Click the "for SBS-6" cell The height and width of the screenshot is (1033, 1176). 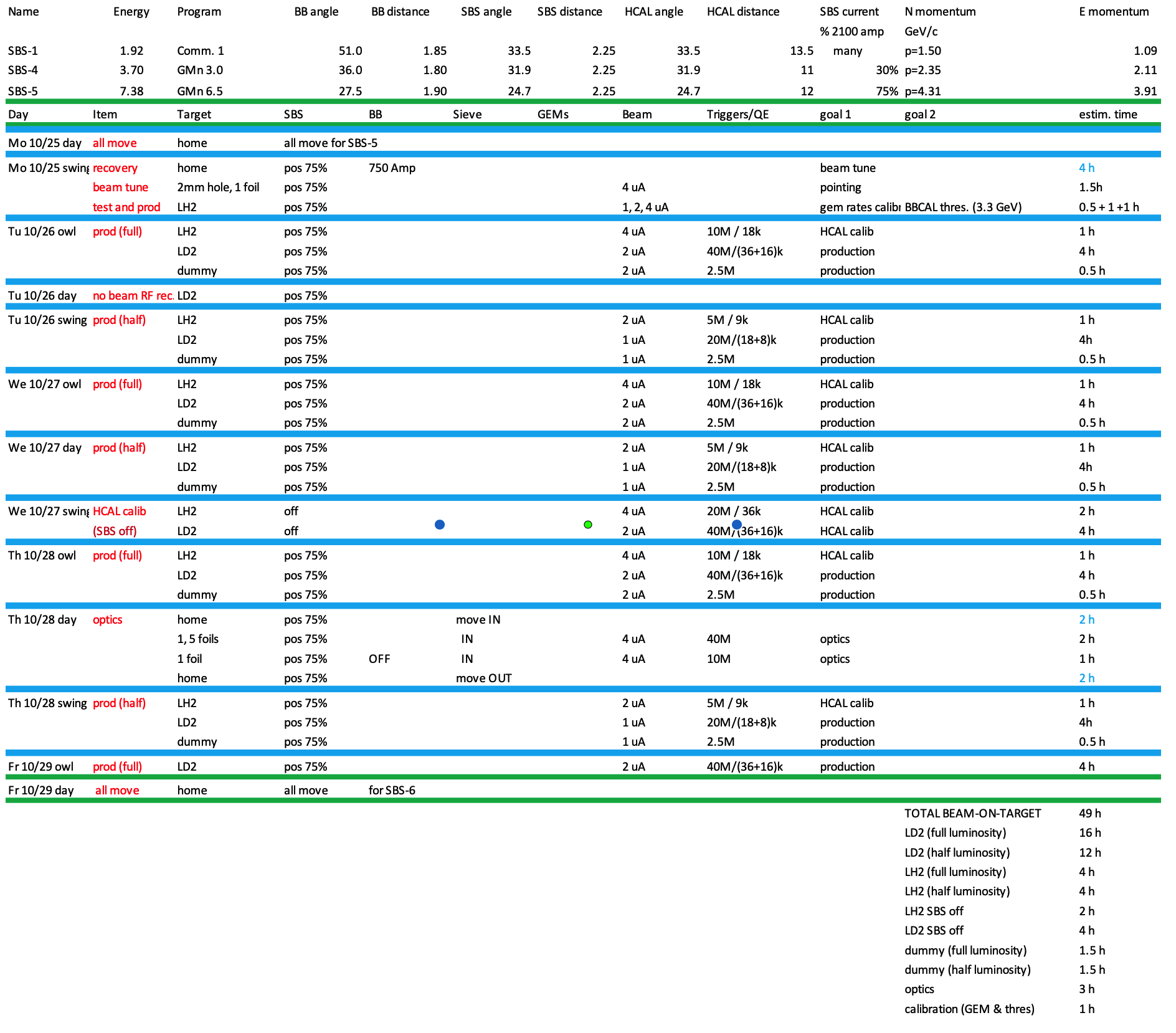pos(392,791)
